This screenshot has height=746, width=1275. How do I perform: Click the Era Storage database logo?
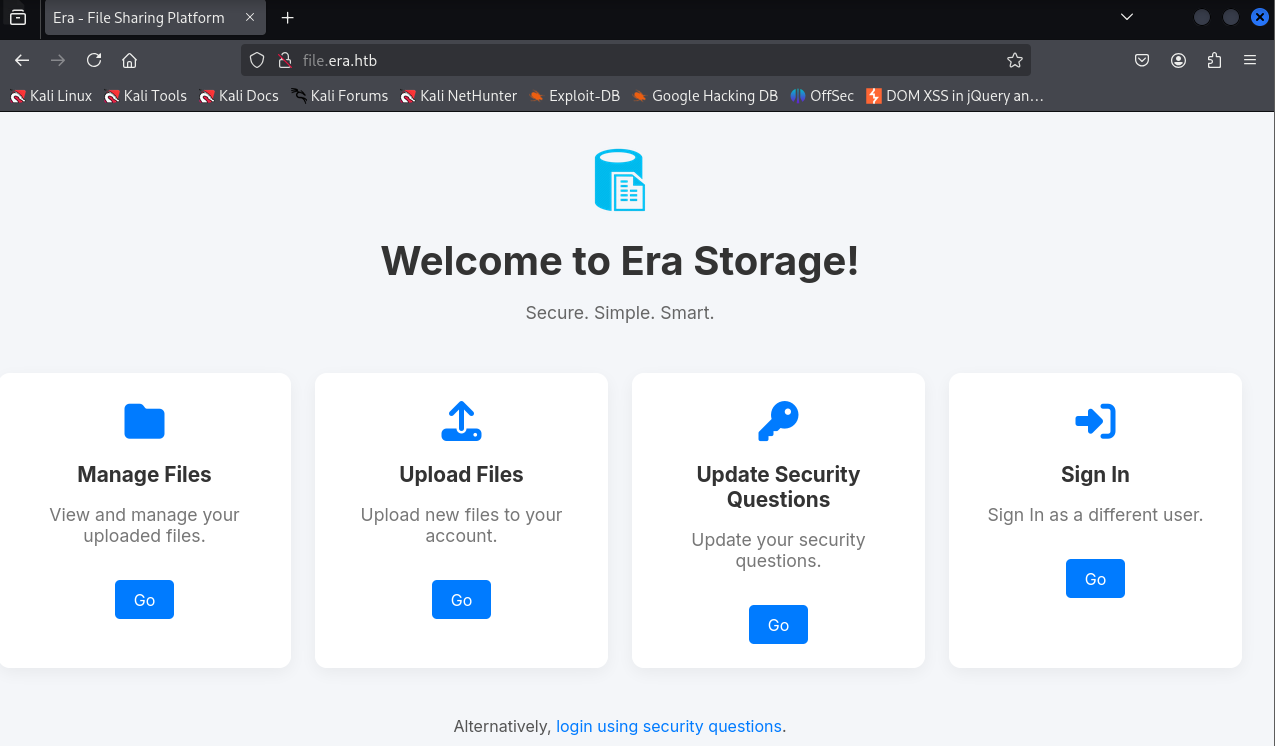point(619,180)
